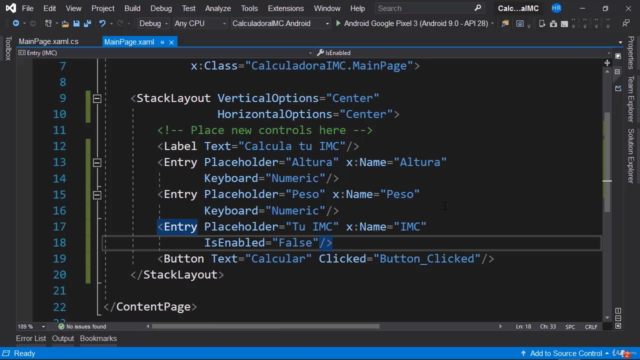Viewport: 640px width, 360px height.
Task: Open the Output panel tab
Action: pos(63,338)
